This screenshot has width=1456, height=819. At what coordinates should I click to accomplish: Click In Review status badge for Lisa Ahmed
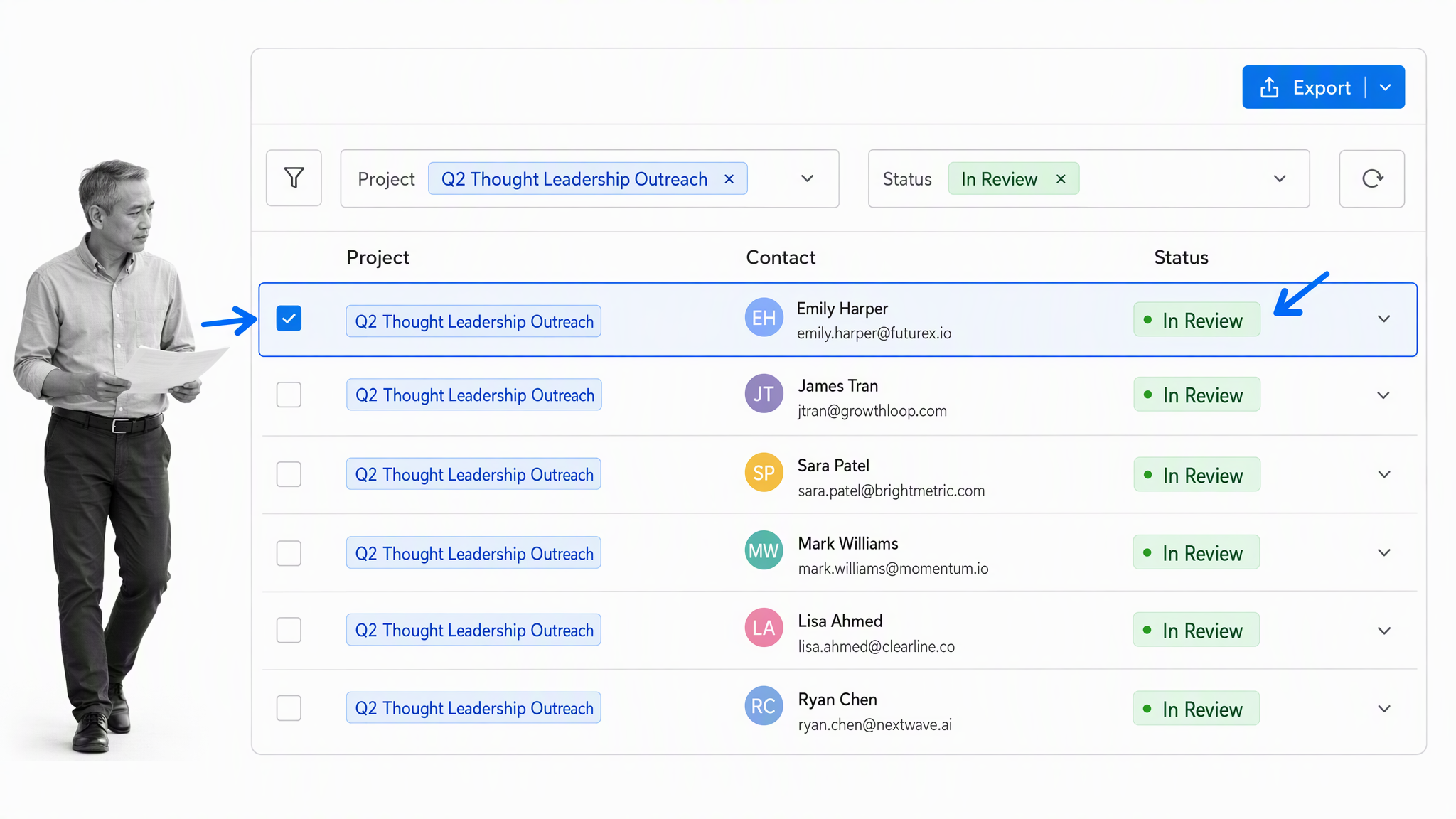1197,630
